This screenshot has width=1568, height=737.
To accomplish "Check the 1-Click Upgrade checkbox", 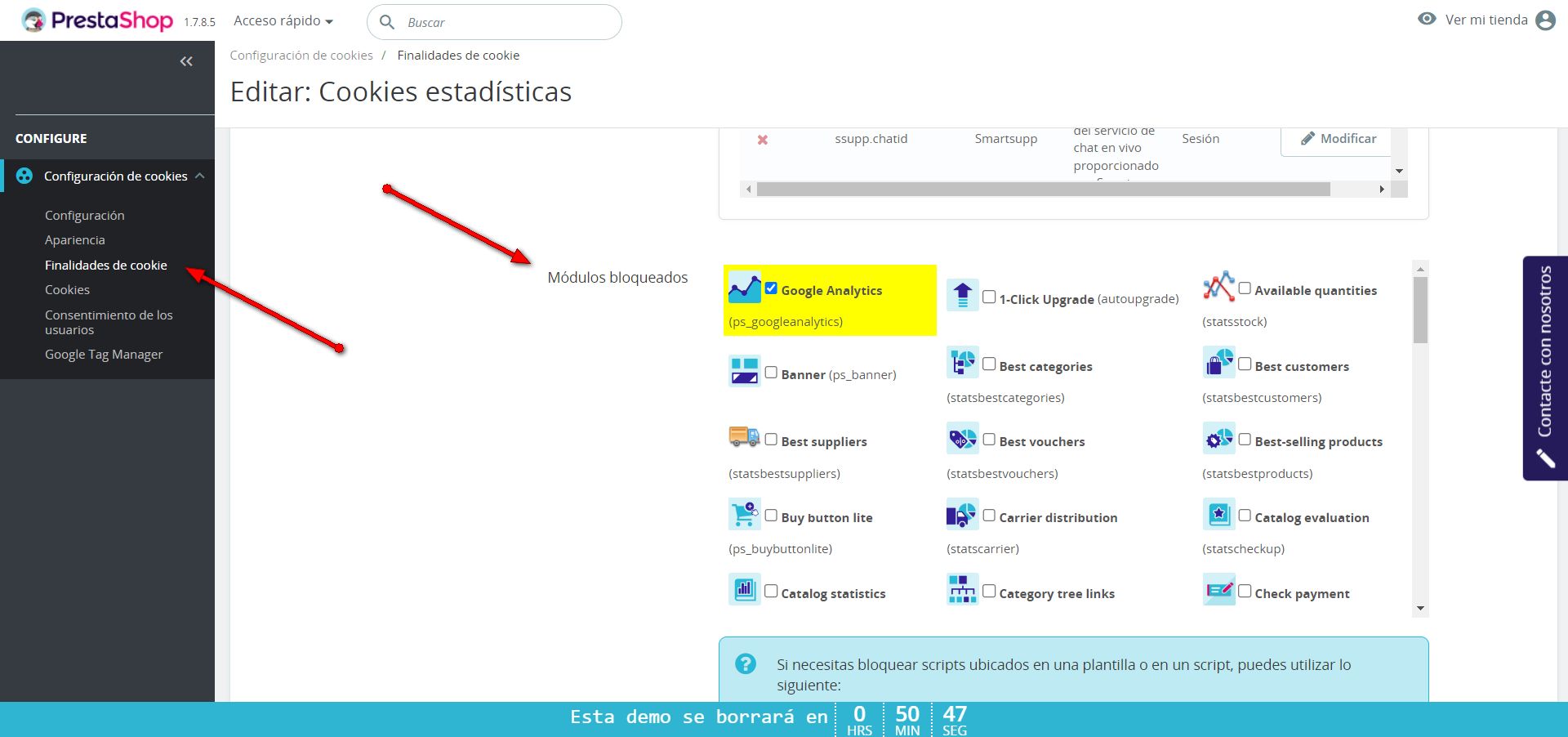I will point(989,297).
